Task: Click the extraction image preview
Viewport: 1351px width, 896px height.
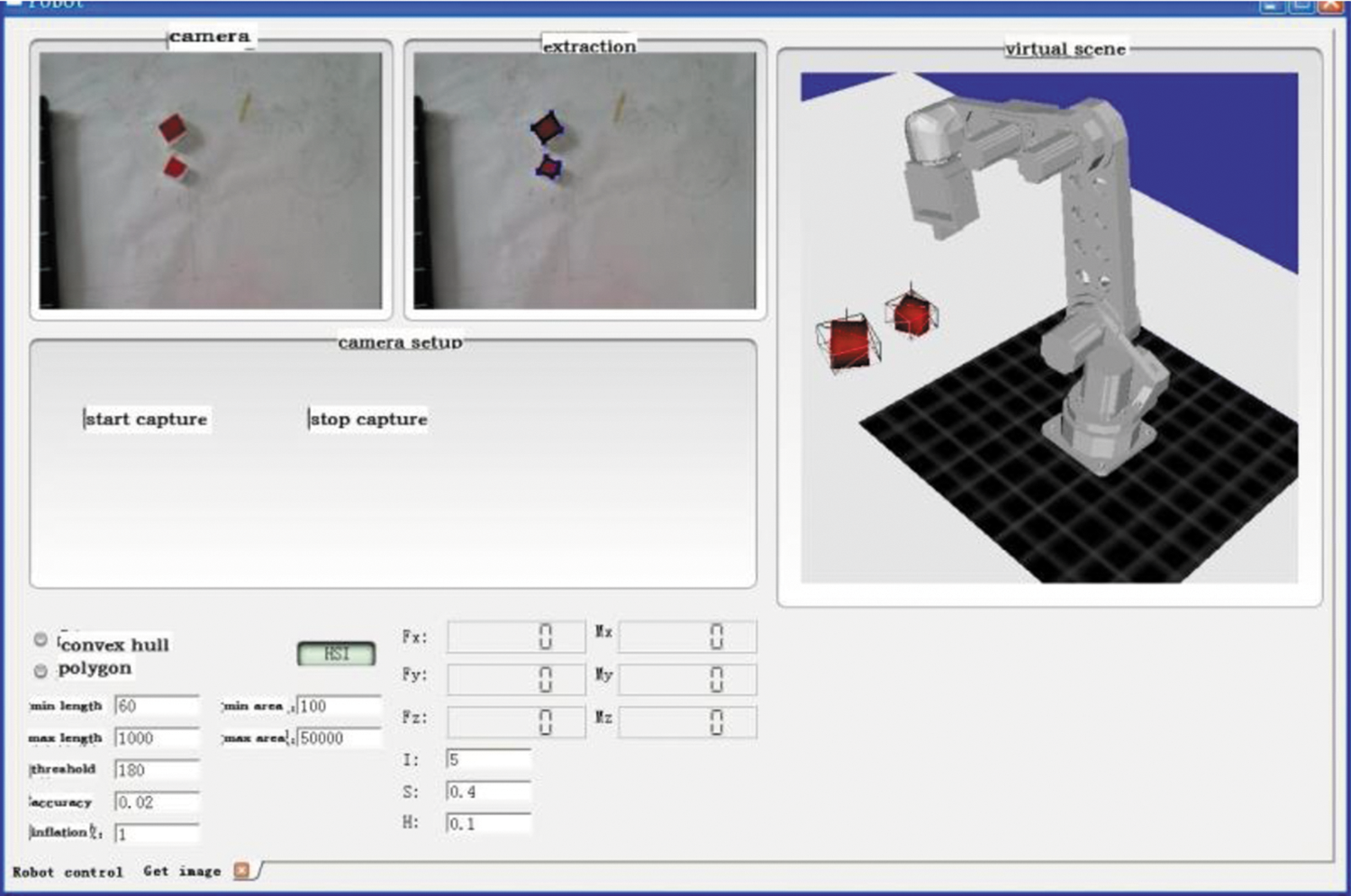Action: [x=585, y=181]
